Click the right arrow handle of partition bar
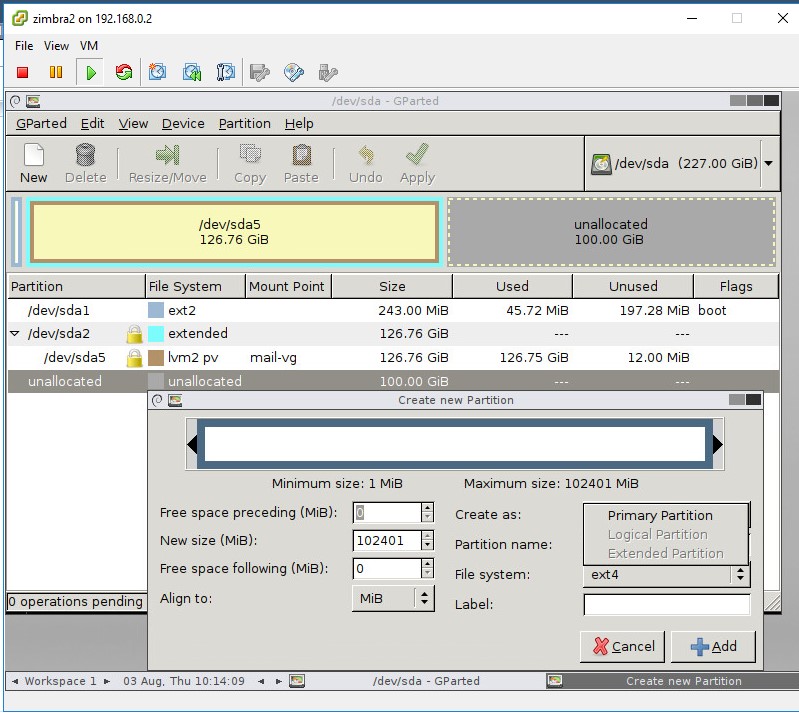 [717, 444]
